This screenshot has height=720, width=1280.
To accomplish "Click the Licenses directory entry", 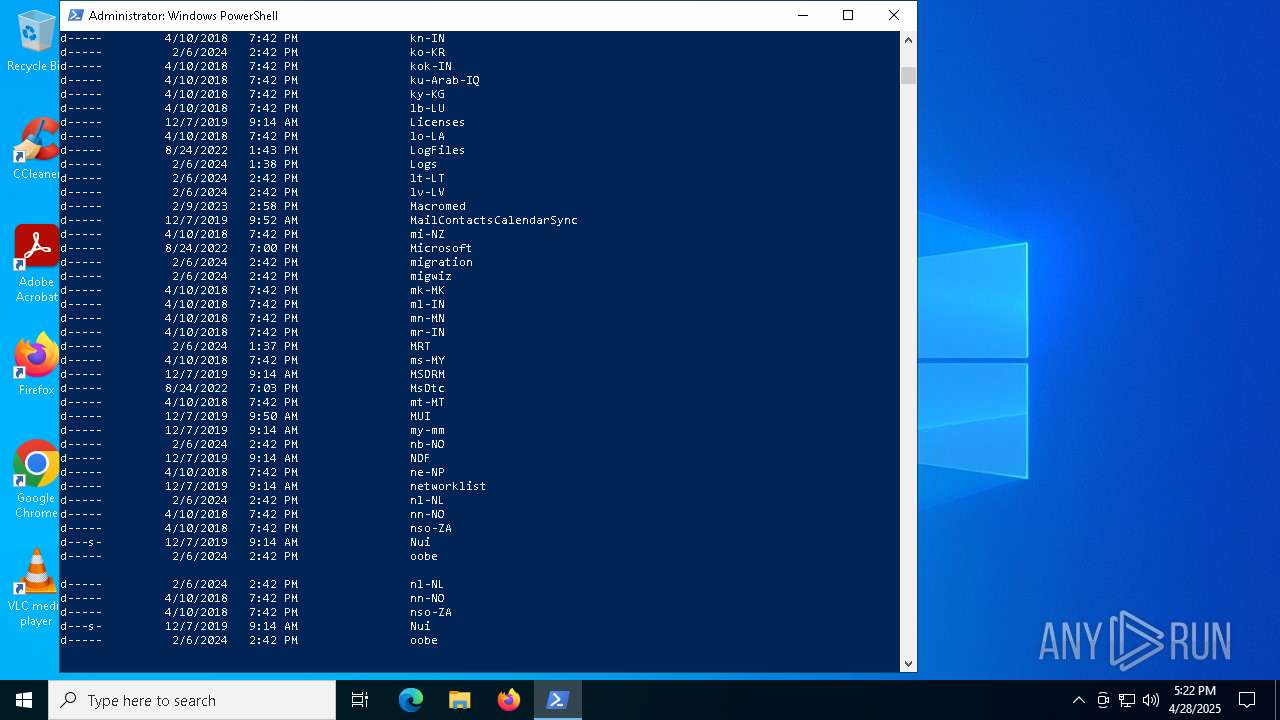I will pos(437,122).
